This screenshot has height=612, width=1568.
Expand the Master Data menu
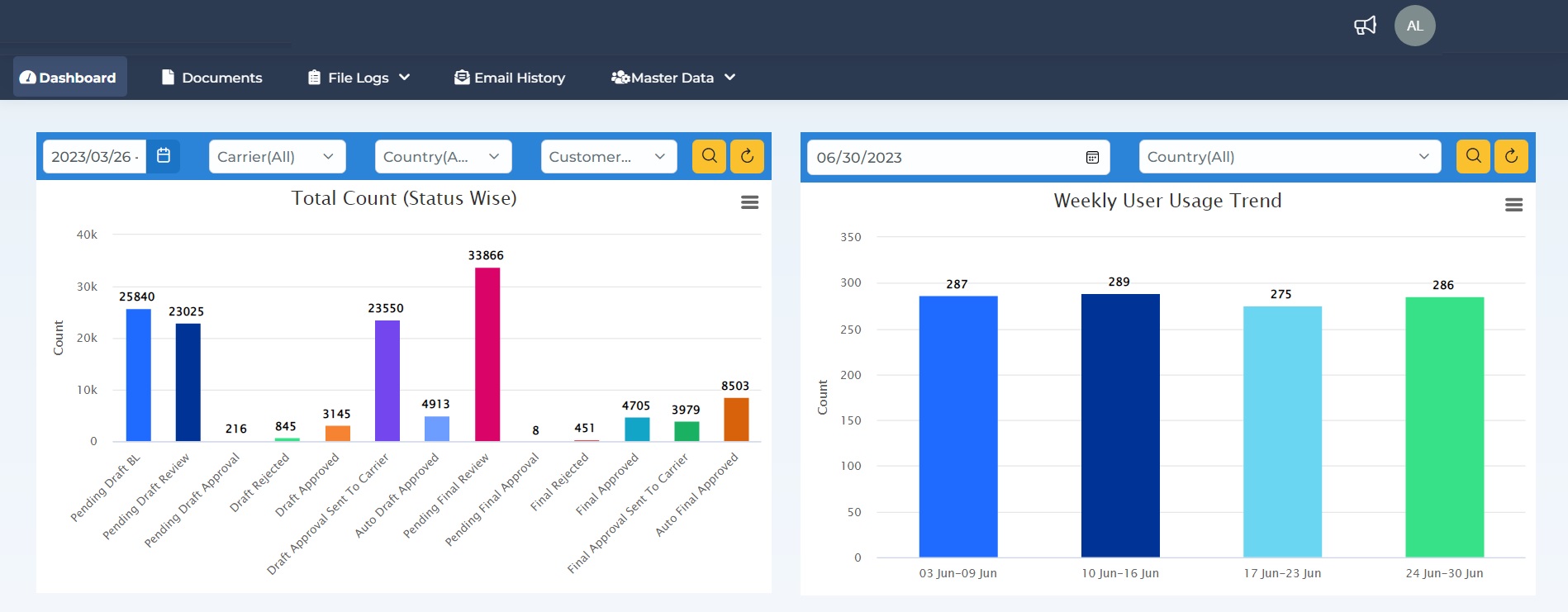point(672,78)
